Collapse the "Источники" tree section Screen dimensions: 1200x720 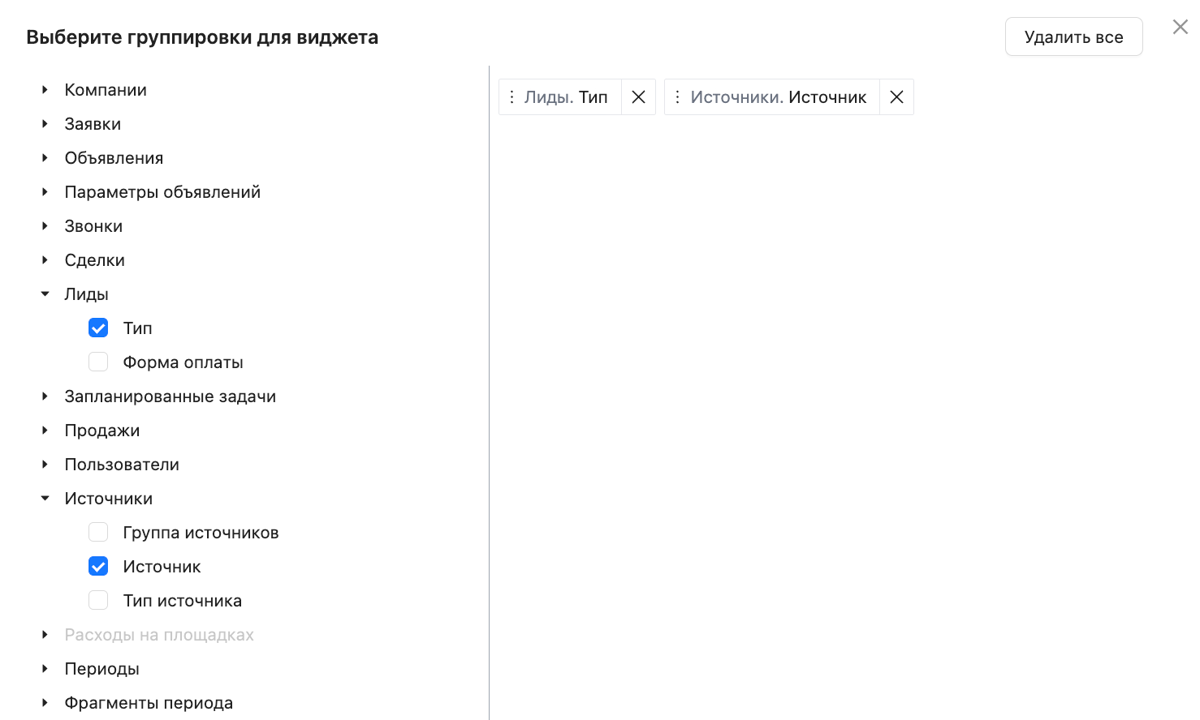pos(45,498)
